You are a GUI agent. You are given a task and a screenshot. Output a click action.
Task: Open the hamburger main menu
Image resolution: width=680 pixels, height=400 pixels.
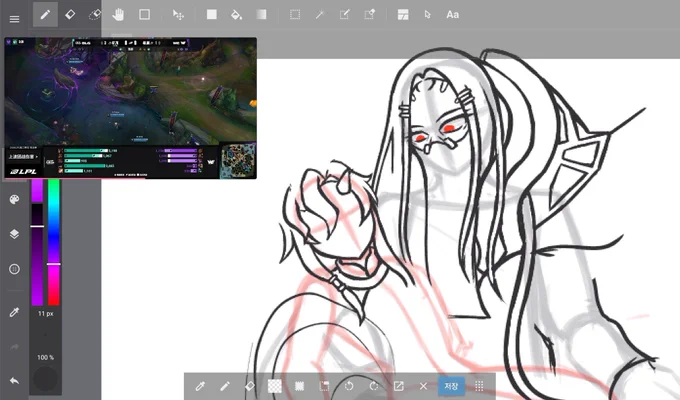pyautogui.click(x=14, y=19)
